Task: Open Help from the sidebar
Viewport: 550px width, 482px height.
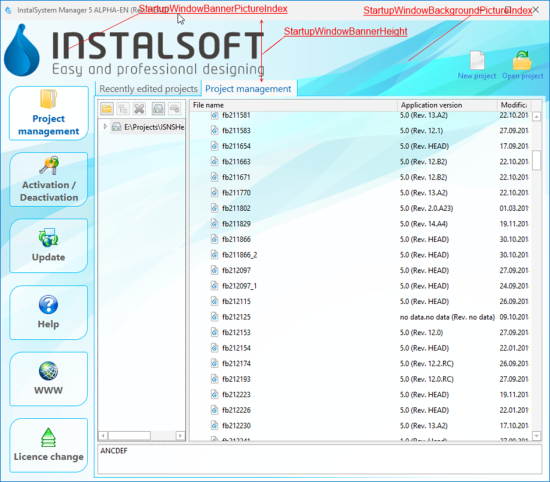Action: (x=48, y=312)
